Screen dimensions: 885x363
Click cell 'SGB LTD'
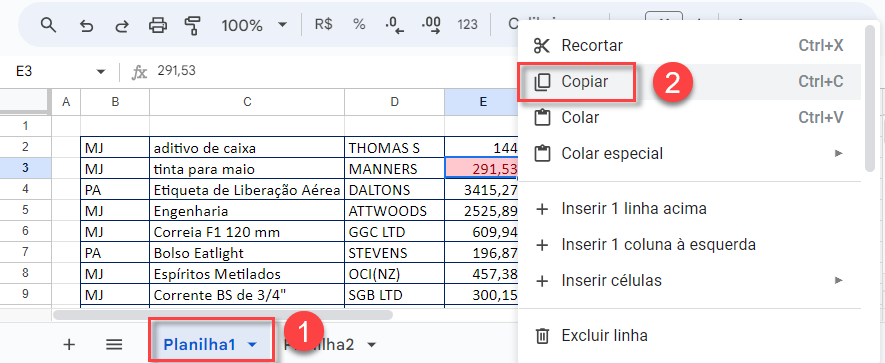(395, 294)
